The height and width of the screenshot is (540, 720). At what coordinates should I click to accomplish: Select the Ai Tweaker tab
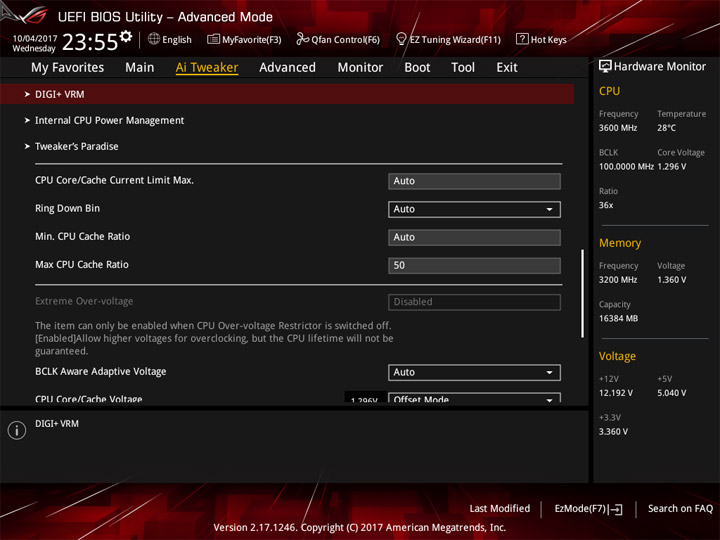(207, 68)
